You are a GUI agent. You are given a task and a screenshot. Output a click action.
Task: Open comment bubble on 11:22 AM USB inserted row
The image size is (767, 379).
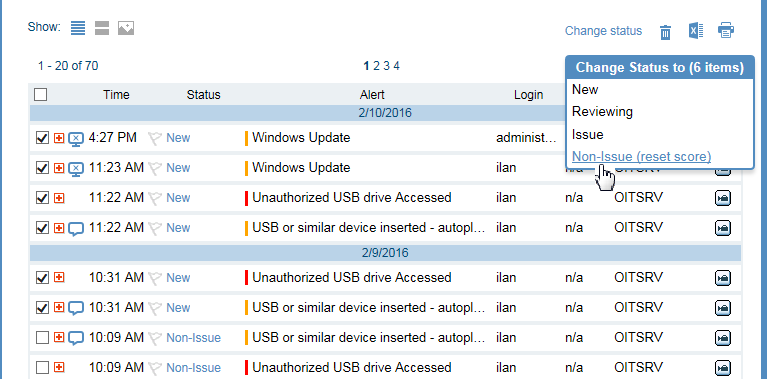pos(76,228)
